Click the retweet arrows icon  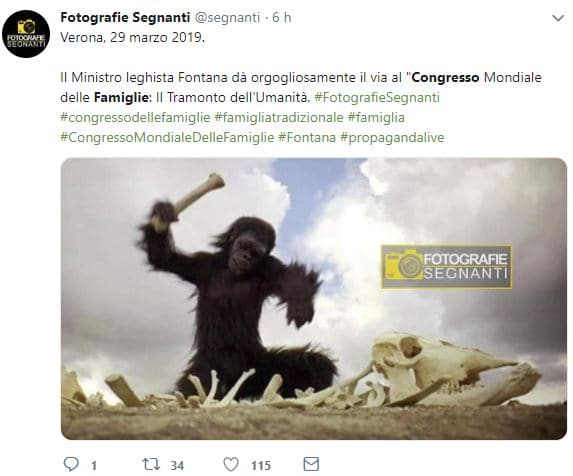(151, 464)
